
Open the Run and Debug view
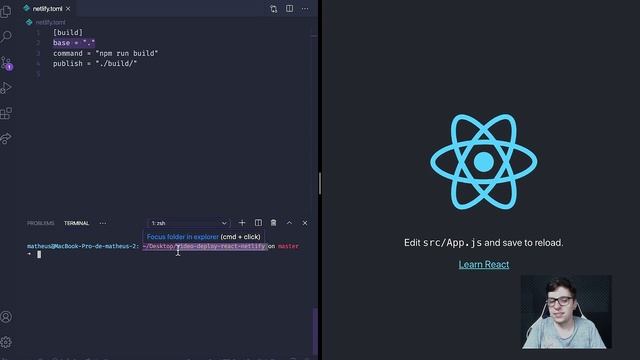pos(6,88)
